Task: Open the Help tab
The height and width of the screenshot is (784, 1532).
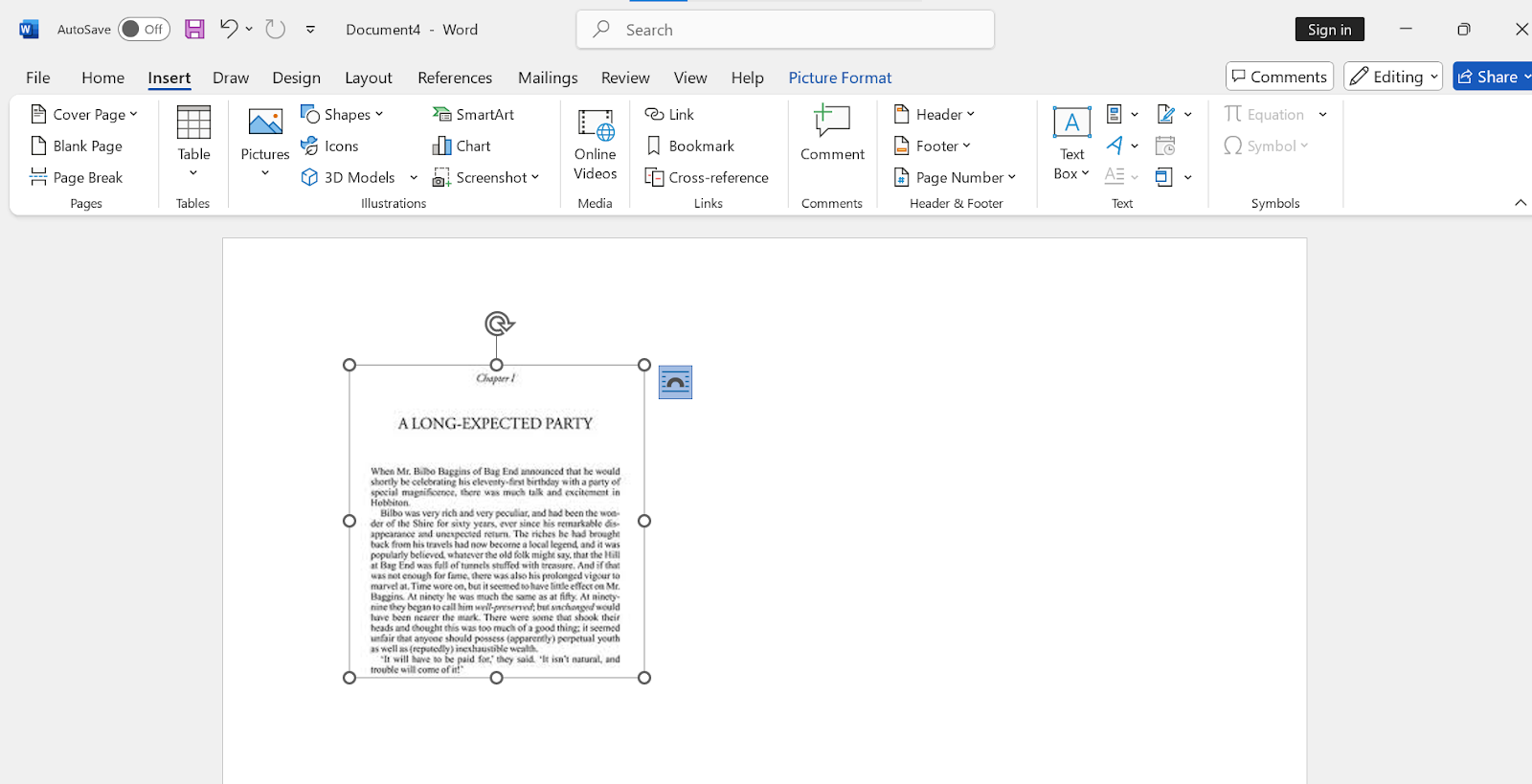Action: point(748,78)
